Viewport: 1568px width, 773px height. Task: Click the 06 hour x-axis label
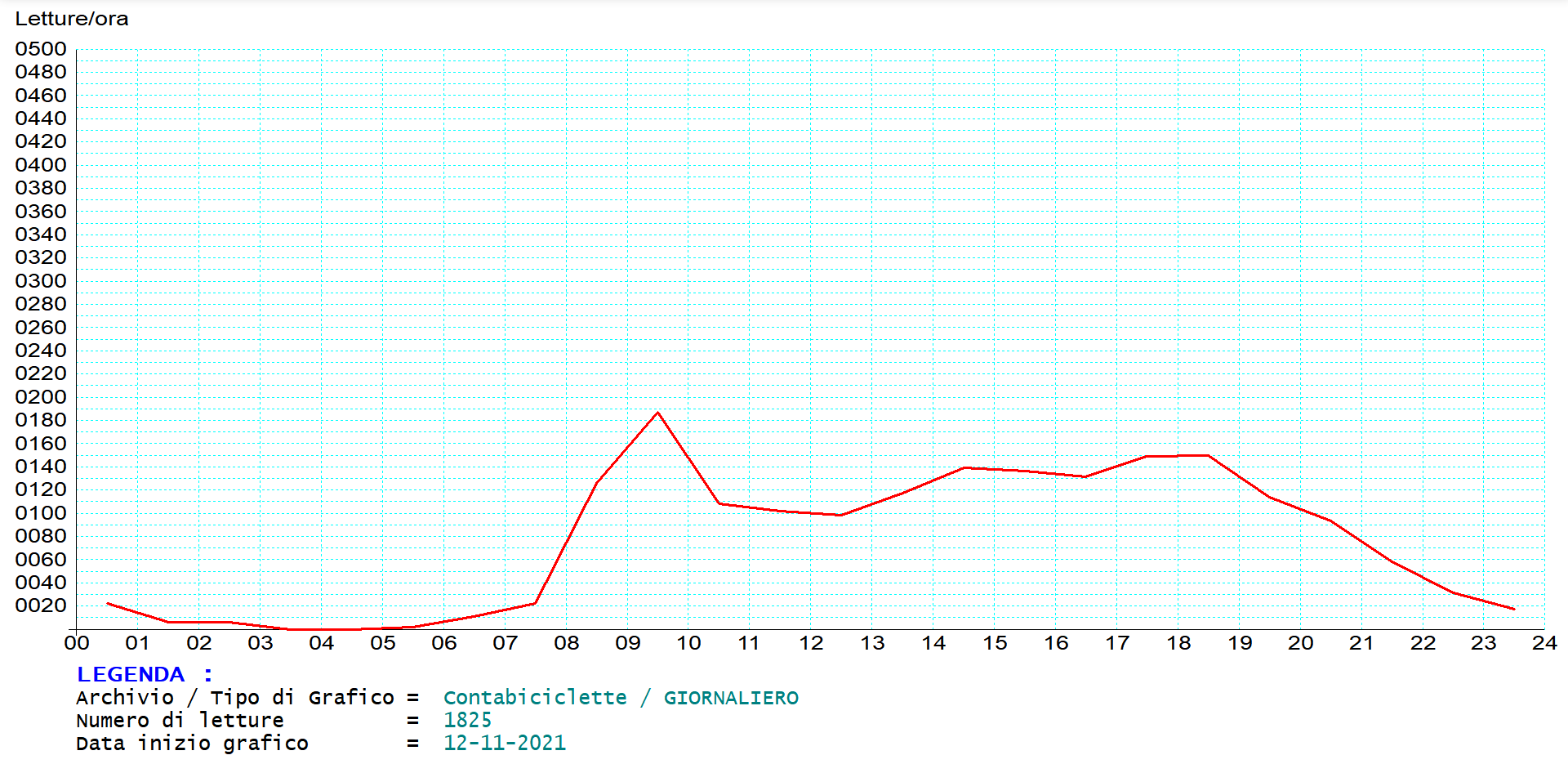click(444, 643)
